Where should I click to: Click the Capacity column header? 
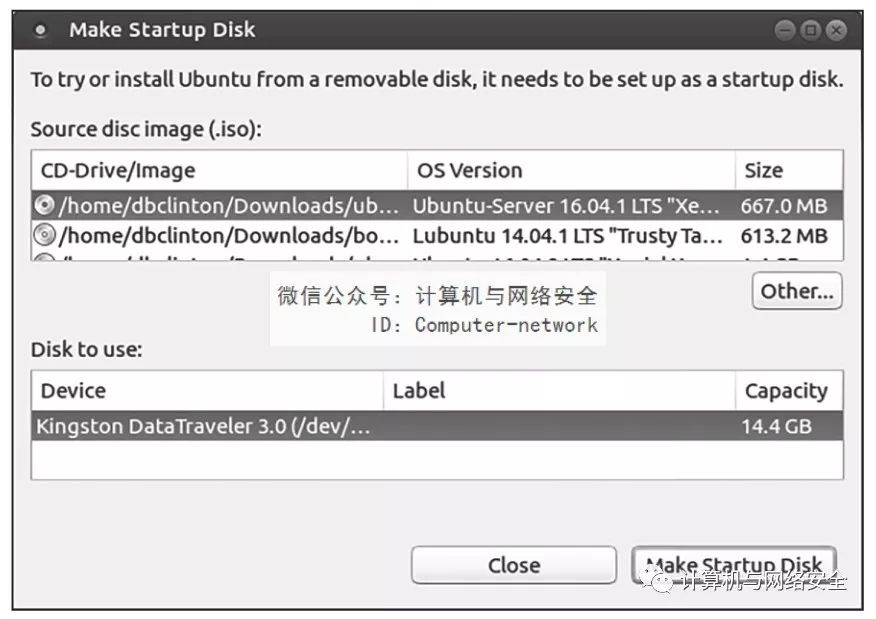[x=788, y=391]
